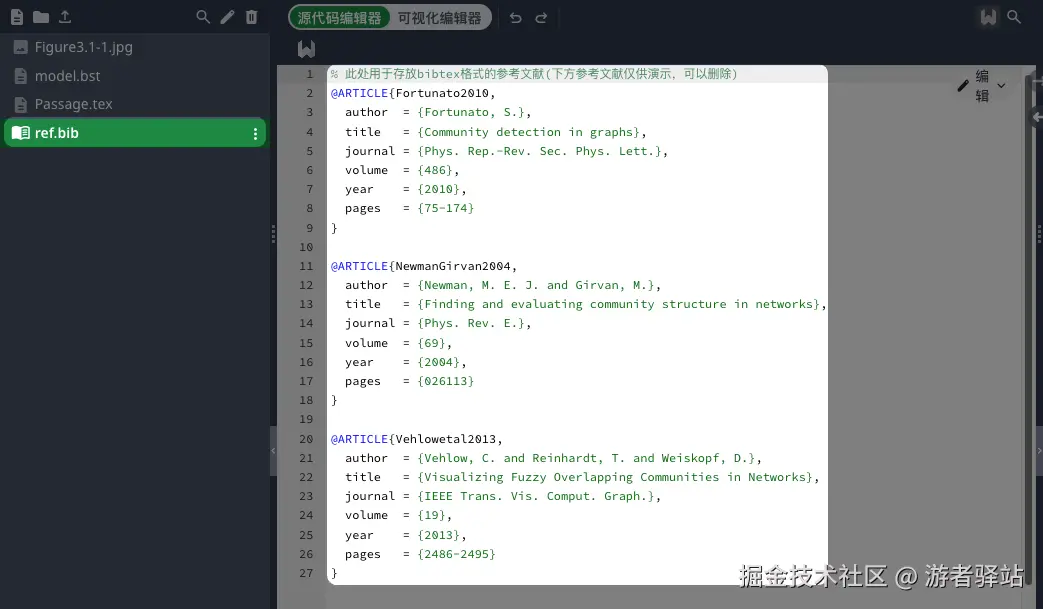Image resolution: width=1043 pixels, height=609 pixels.
Task: Create a new folder in the file tree
Action: click(x=41, y=17)
